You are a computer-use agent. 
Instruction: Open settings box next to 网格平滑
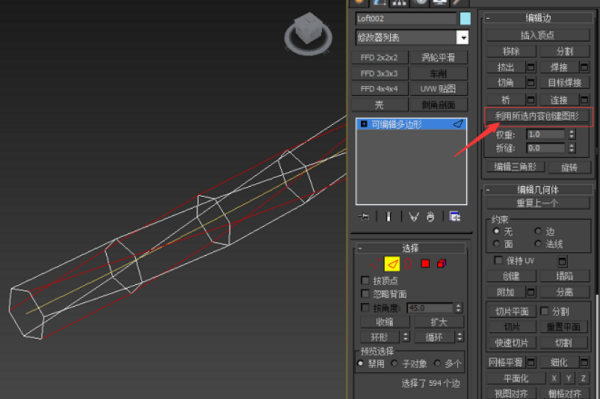531,362
